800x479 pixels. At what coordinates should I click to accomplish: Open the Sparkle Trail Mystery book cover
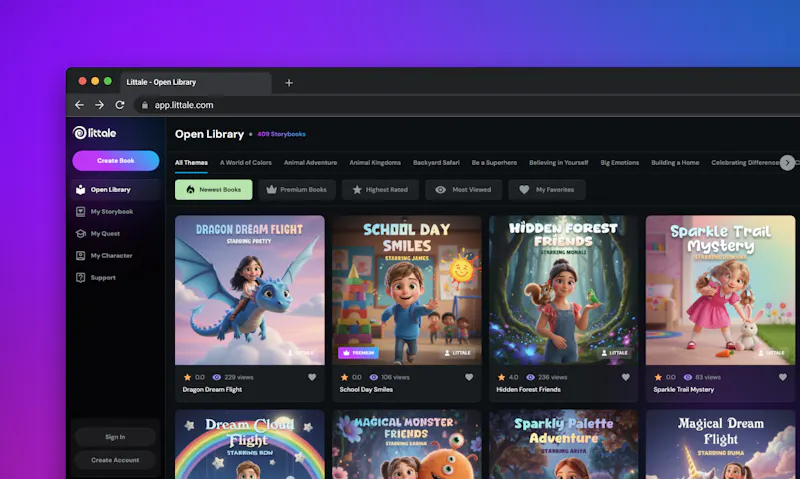tap(720, 290)
